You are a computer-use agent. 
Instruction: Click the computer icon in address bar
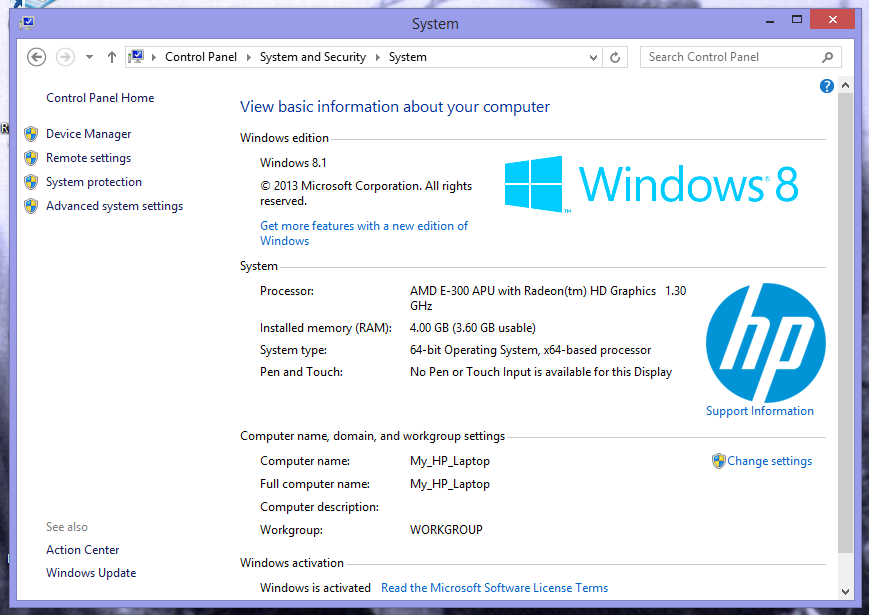(136, 57)
